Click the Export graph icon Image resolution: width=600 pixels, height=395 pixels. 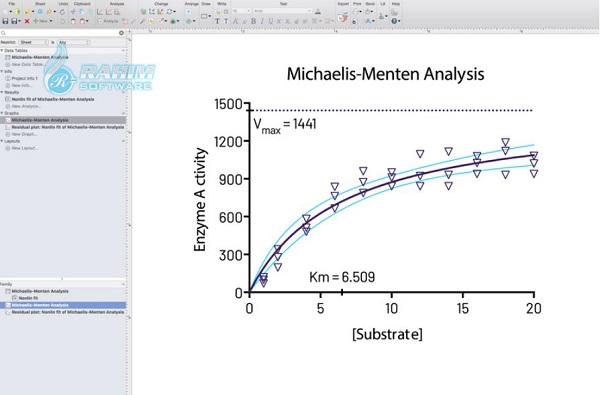[343, 18]
